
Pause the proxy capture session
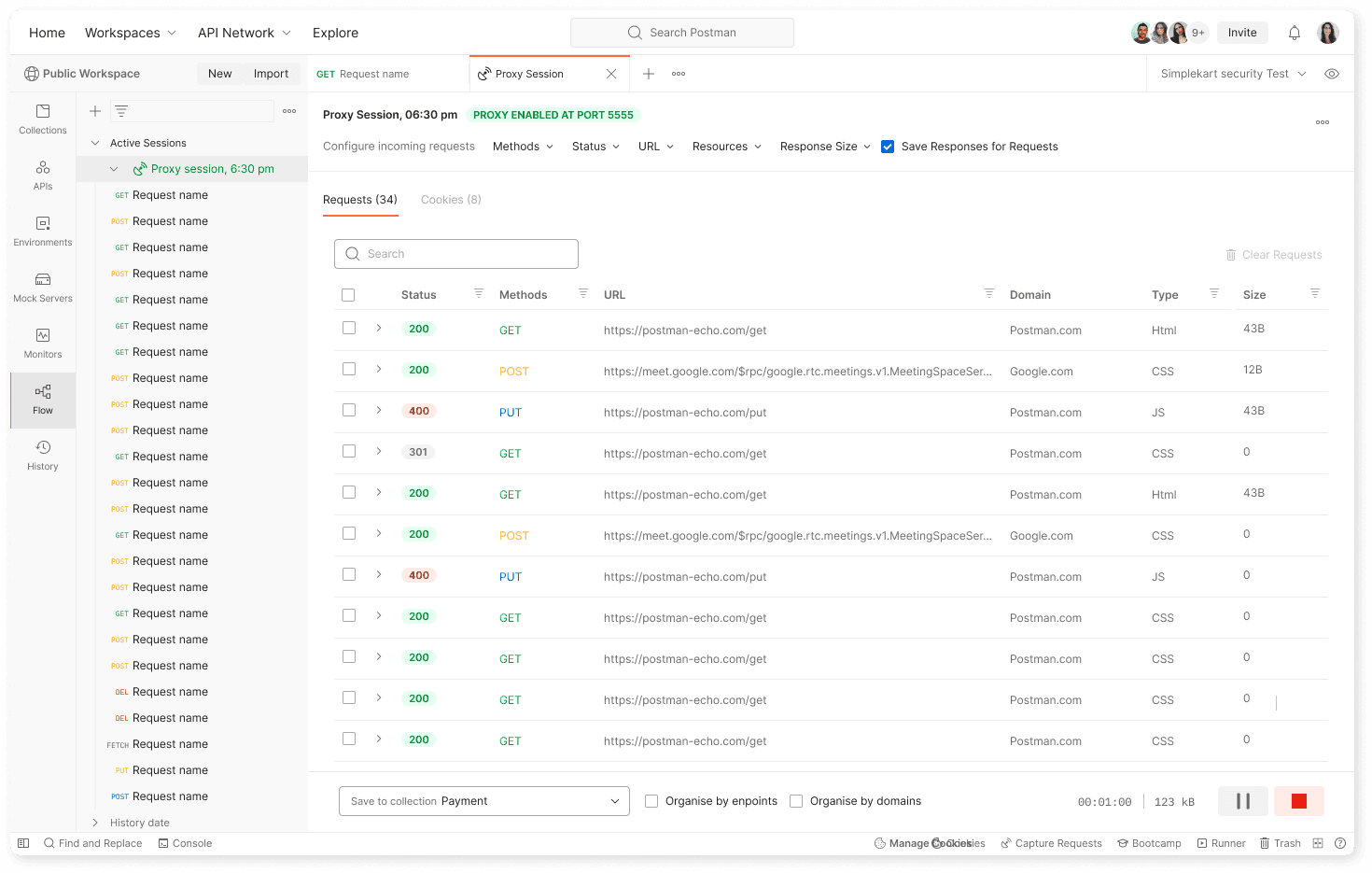coord(1243,801)
